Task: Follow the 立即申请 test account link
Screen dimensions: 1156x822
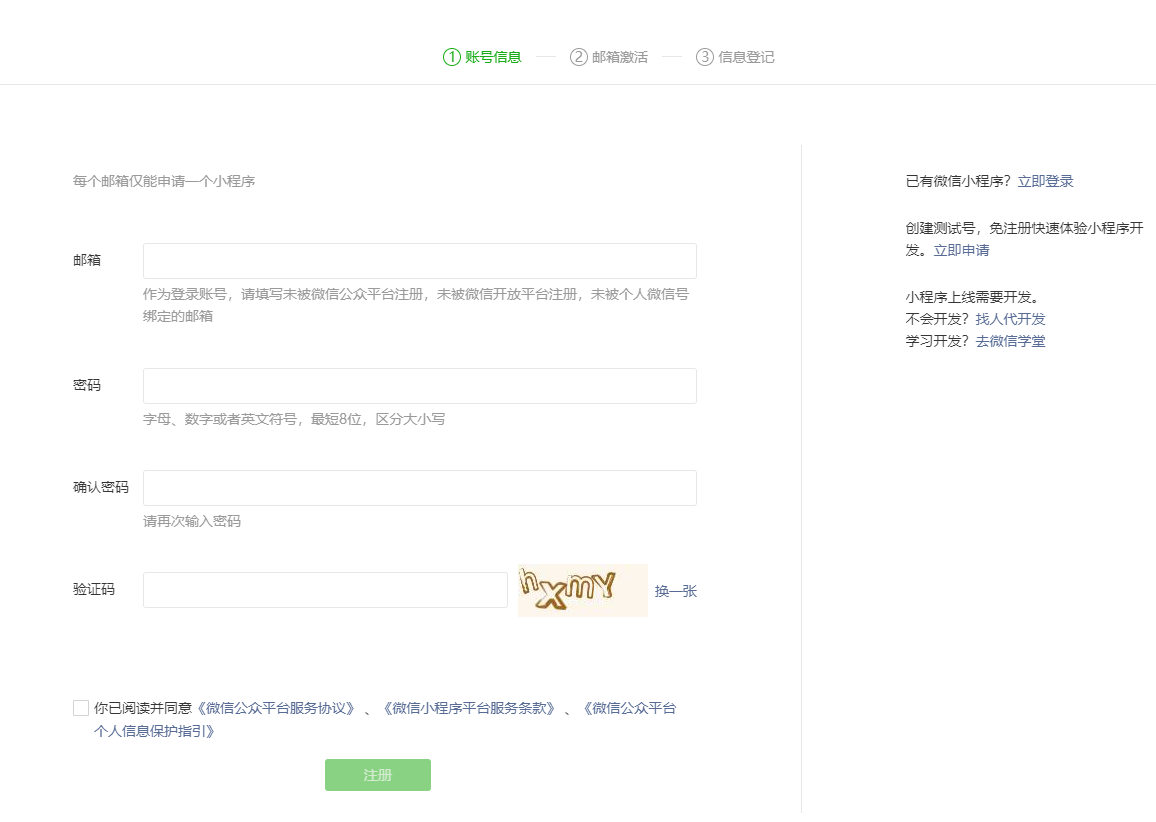Action: pos(961,251)
